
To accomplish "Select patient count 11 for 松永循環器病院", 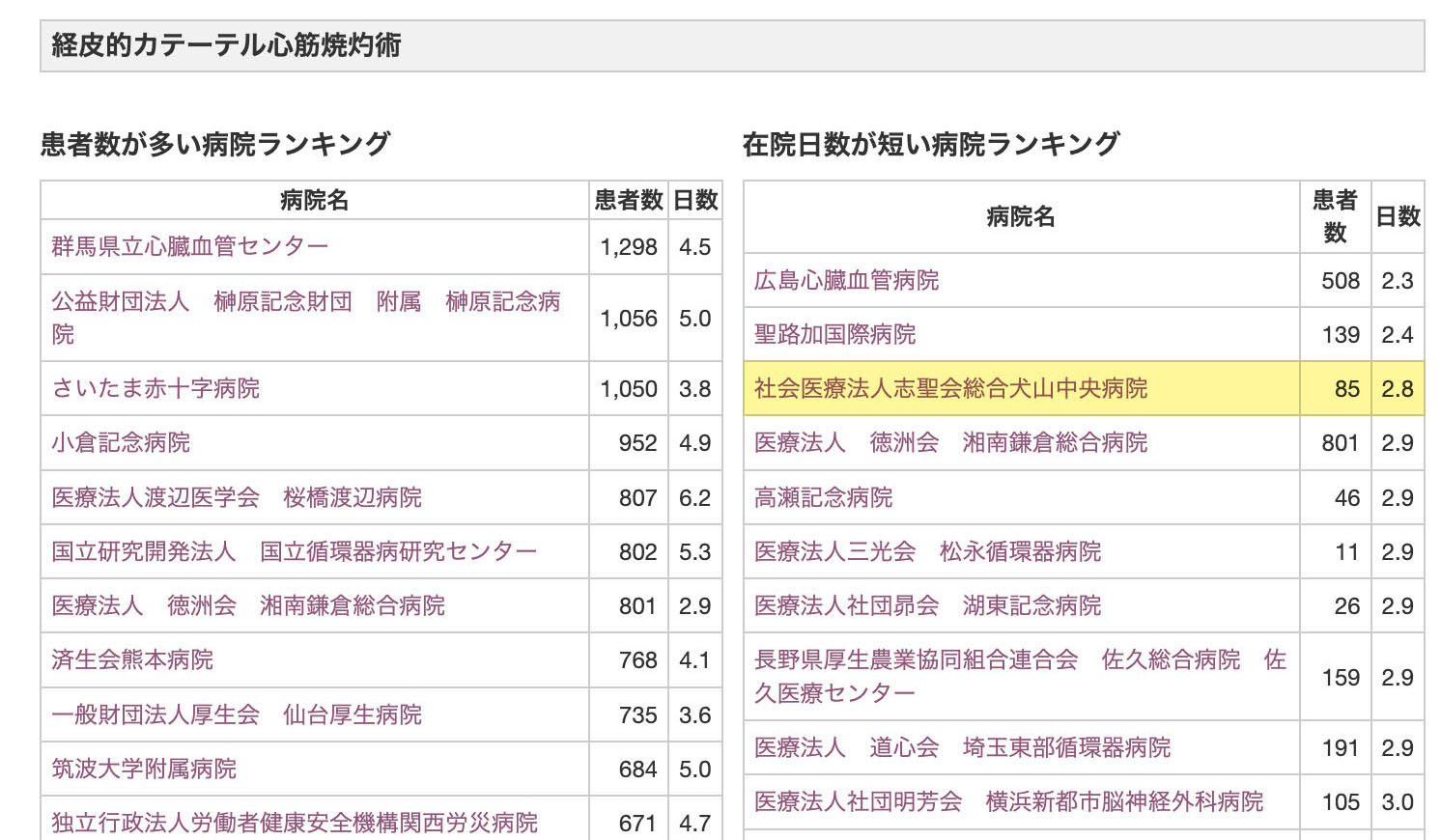I will (1336, 552).
